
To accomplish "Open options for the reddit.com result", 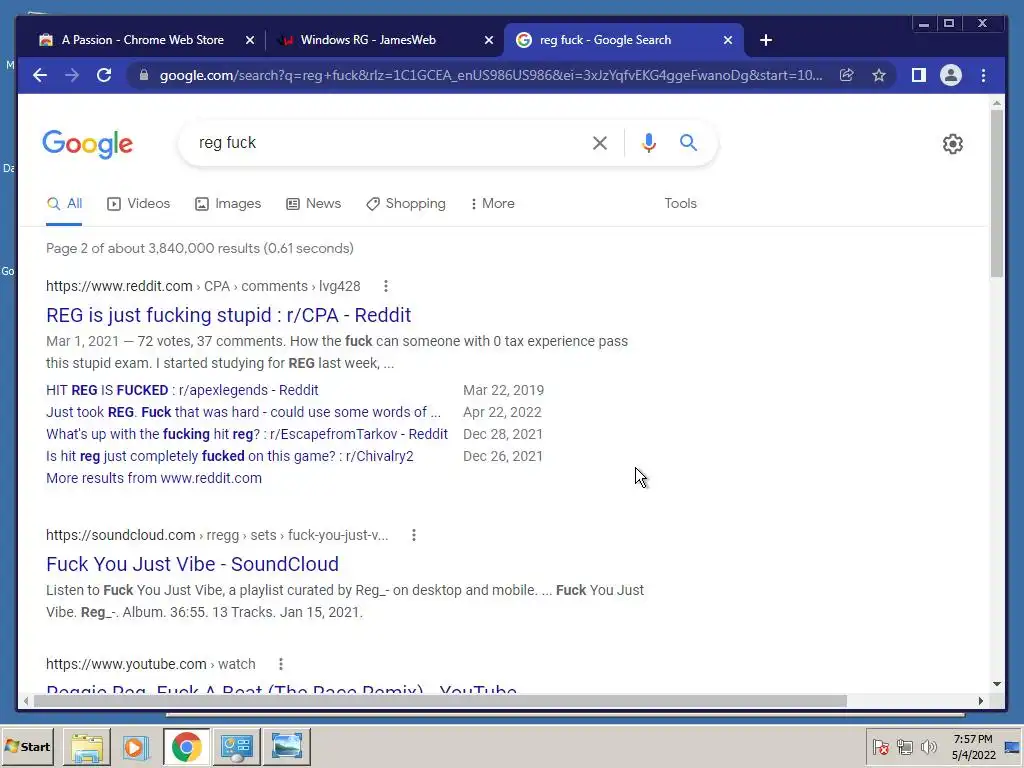I will click(x=386, y=286).
